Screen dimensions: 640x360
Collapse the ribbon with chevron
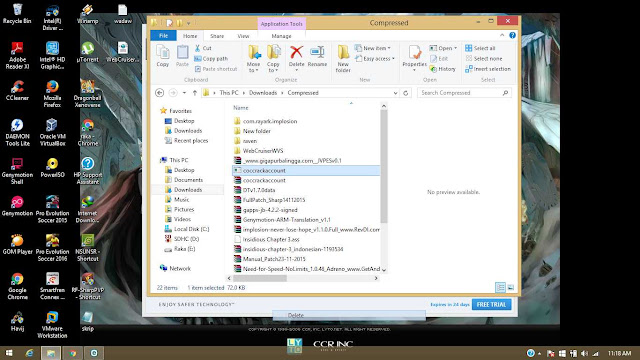(x=502, y=36)
